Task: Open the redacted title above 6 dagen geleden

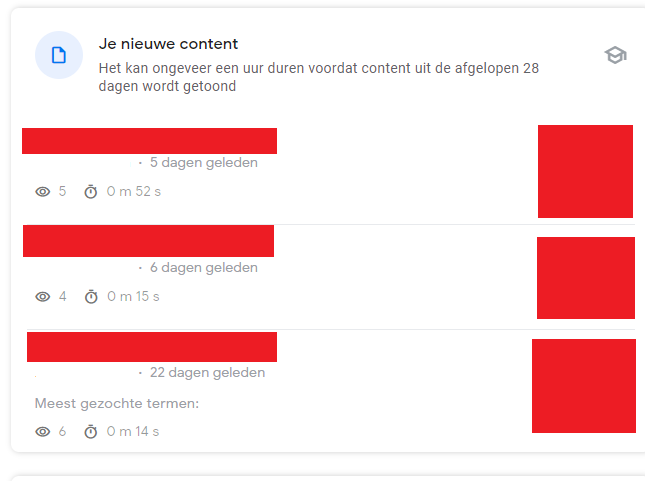Action: (148, 241)
